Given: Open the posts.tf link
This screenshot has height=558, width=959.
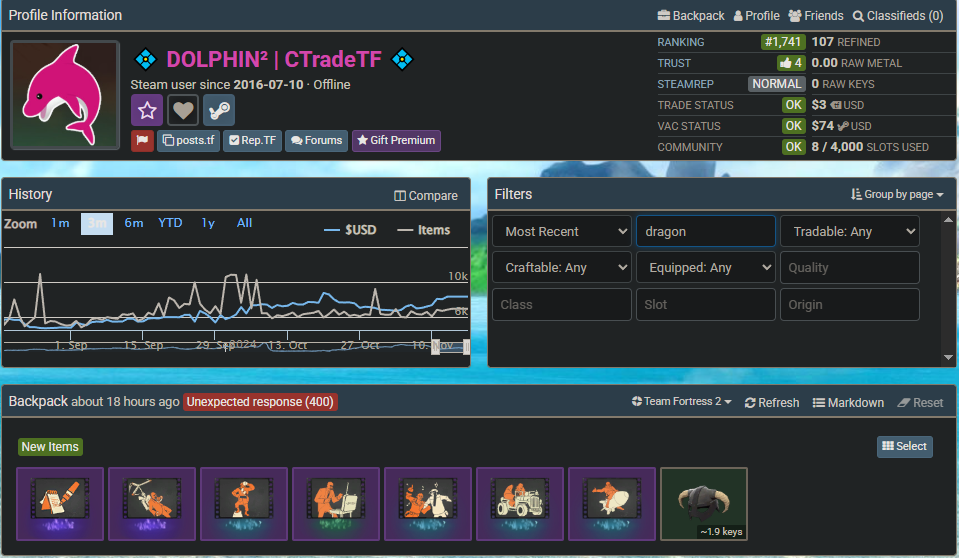Looking at the screenshot, I should (x=188, y=141).
